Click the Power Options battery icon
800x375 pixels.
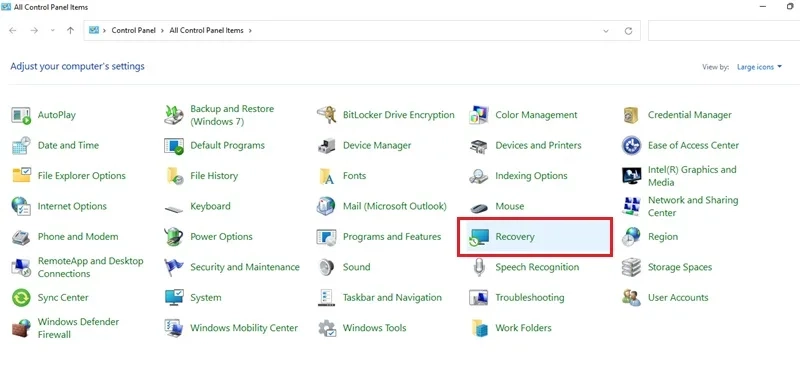[173, 237]
